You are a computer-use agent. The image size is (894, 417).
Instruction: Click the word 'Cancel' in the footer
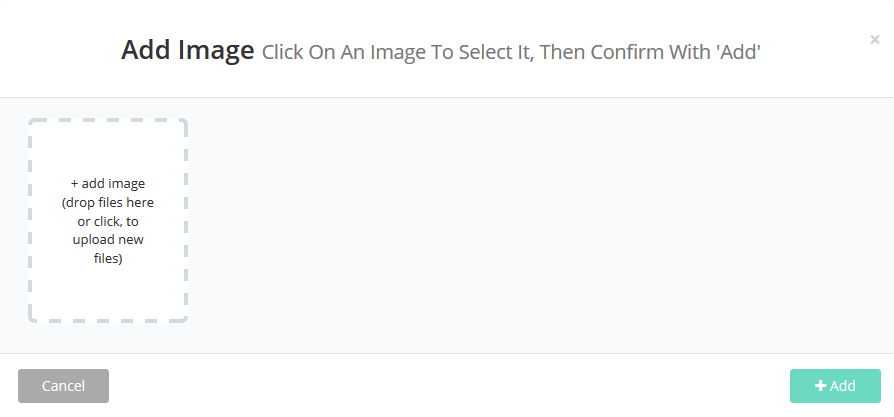63,386
